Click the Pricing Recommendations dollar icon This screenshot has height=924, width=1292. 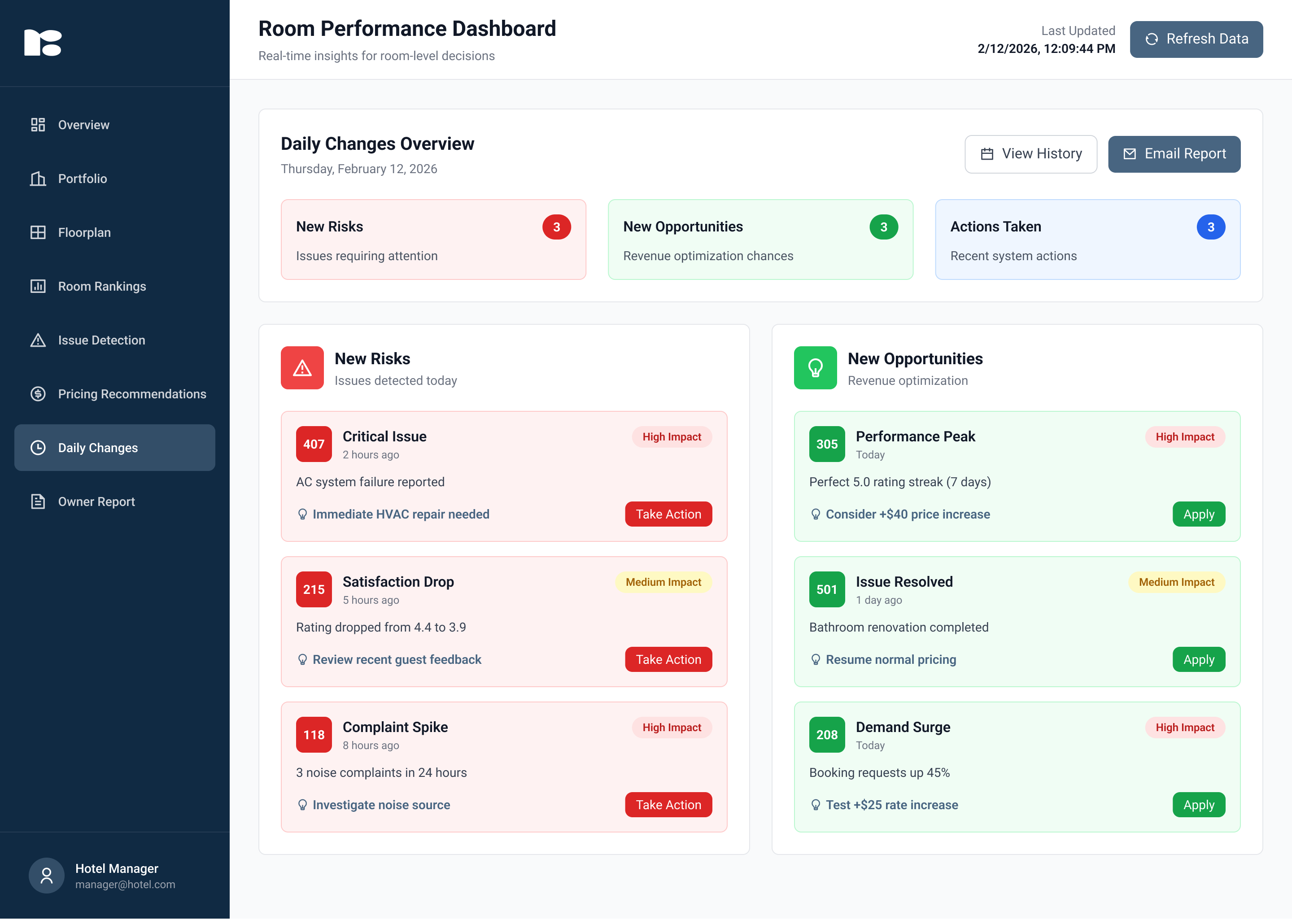pyautogui.click(x=38, y=394)
